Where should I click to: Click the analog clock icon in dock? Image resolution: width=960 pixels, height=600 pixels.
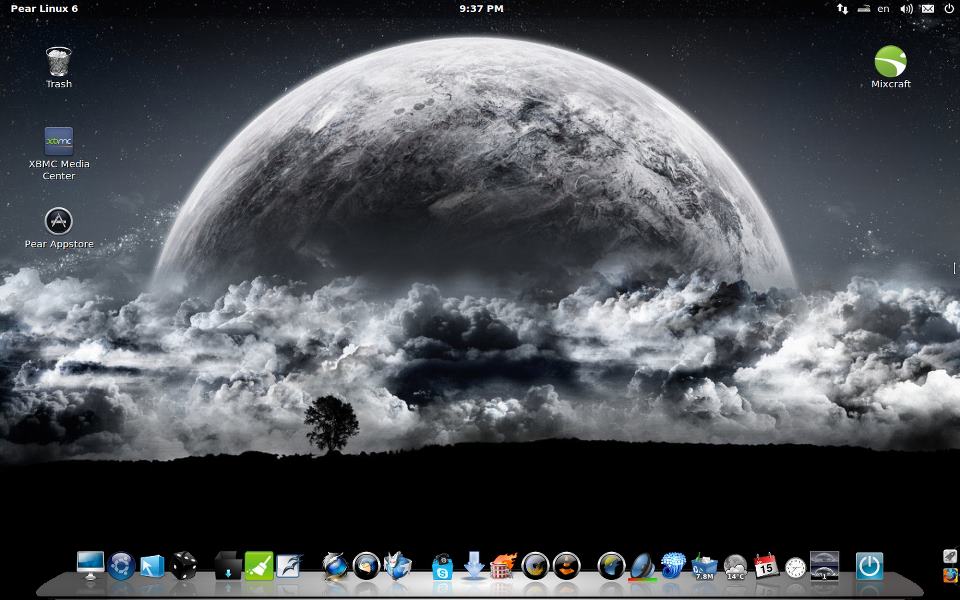point(795,568)
